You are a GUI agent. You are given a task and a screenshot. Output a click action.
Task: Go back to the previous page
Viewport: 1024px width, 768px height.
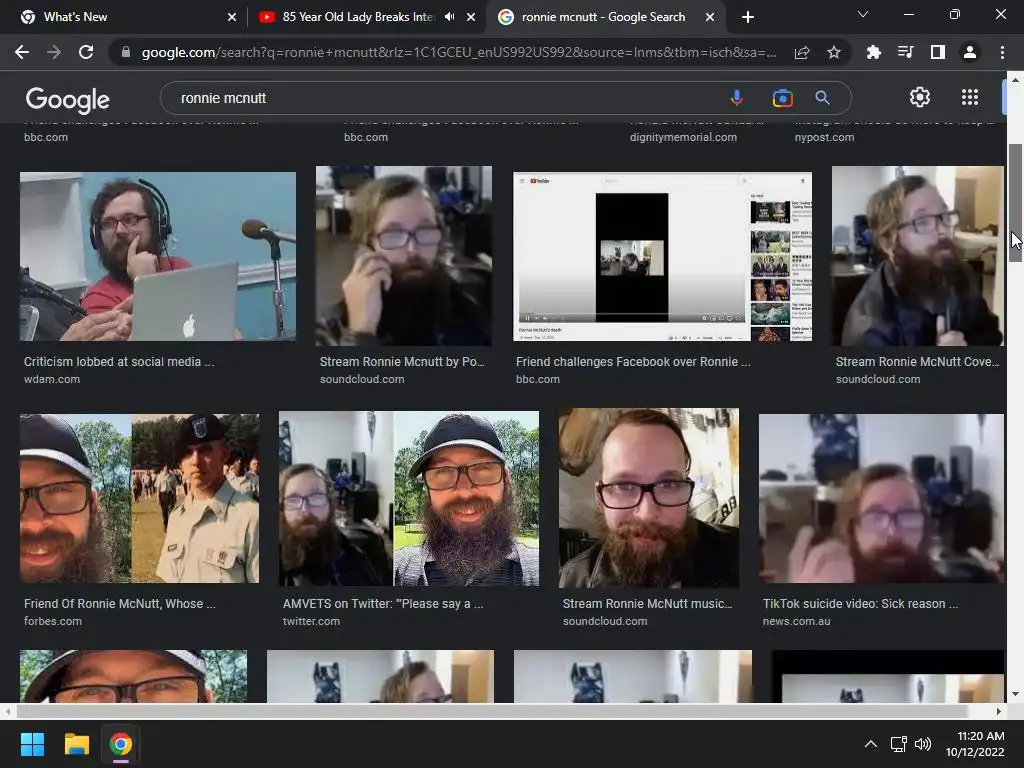[x=22, y=52]
